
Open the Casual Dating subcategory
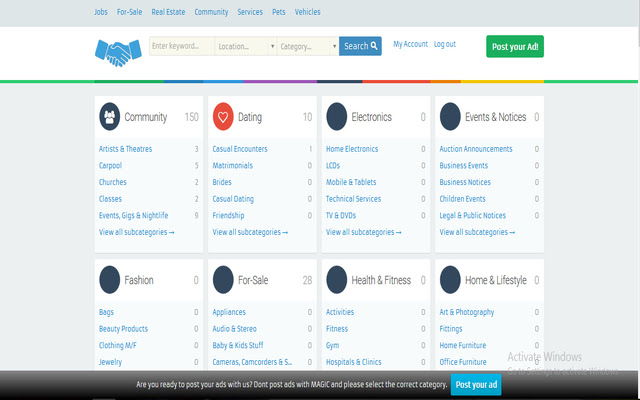click(233, 199)
